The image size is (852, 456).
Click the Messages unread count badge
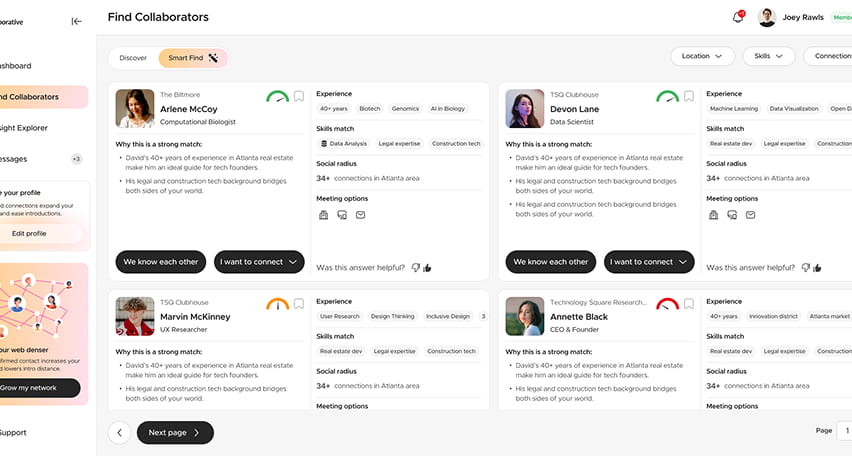[77, 159]
